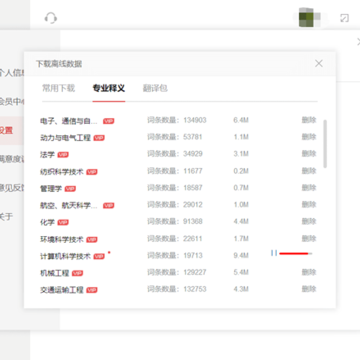Delete the 化学 dictionary

309,221
